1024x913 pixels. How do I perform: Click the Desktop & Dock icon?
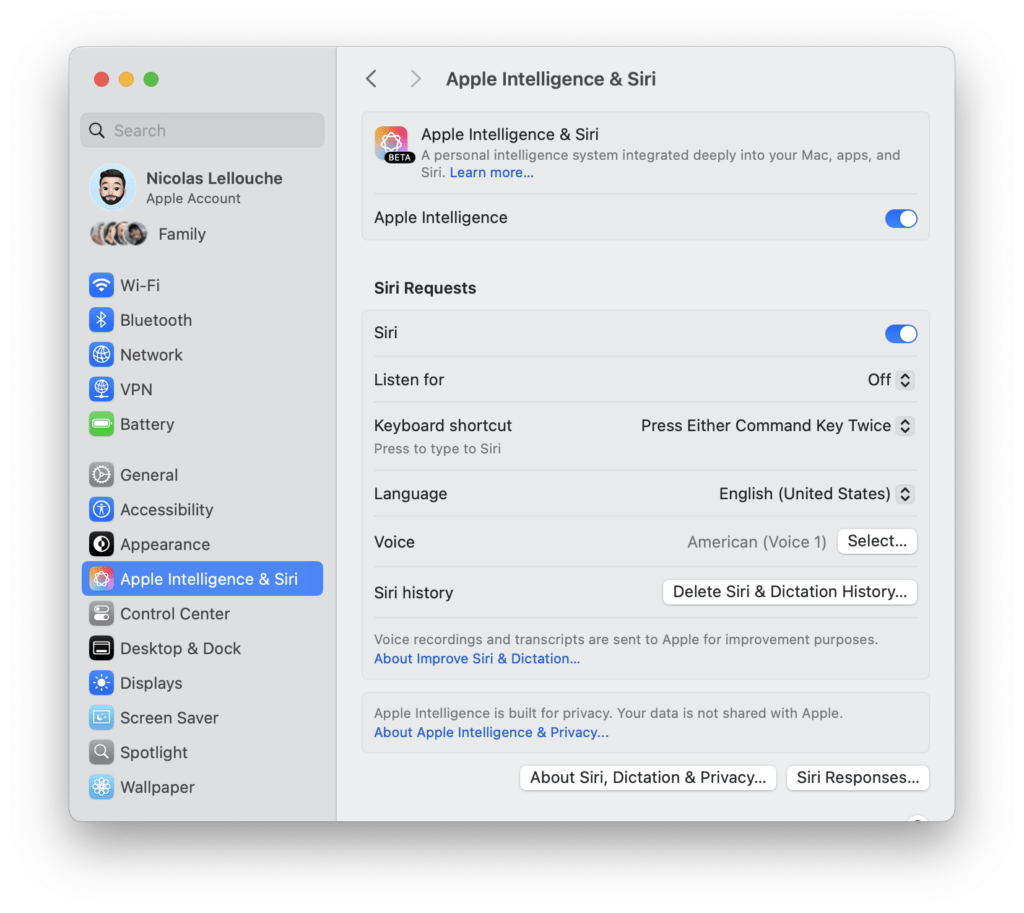(101, 648)
